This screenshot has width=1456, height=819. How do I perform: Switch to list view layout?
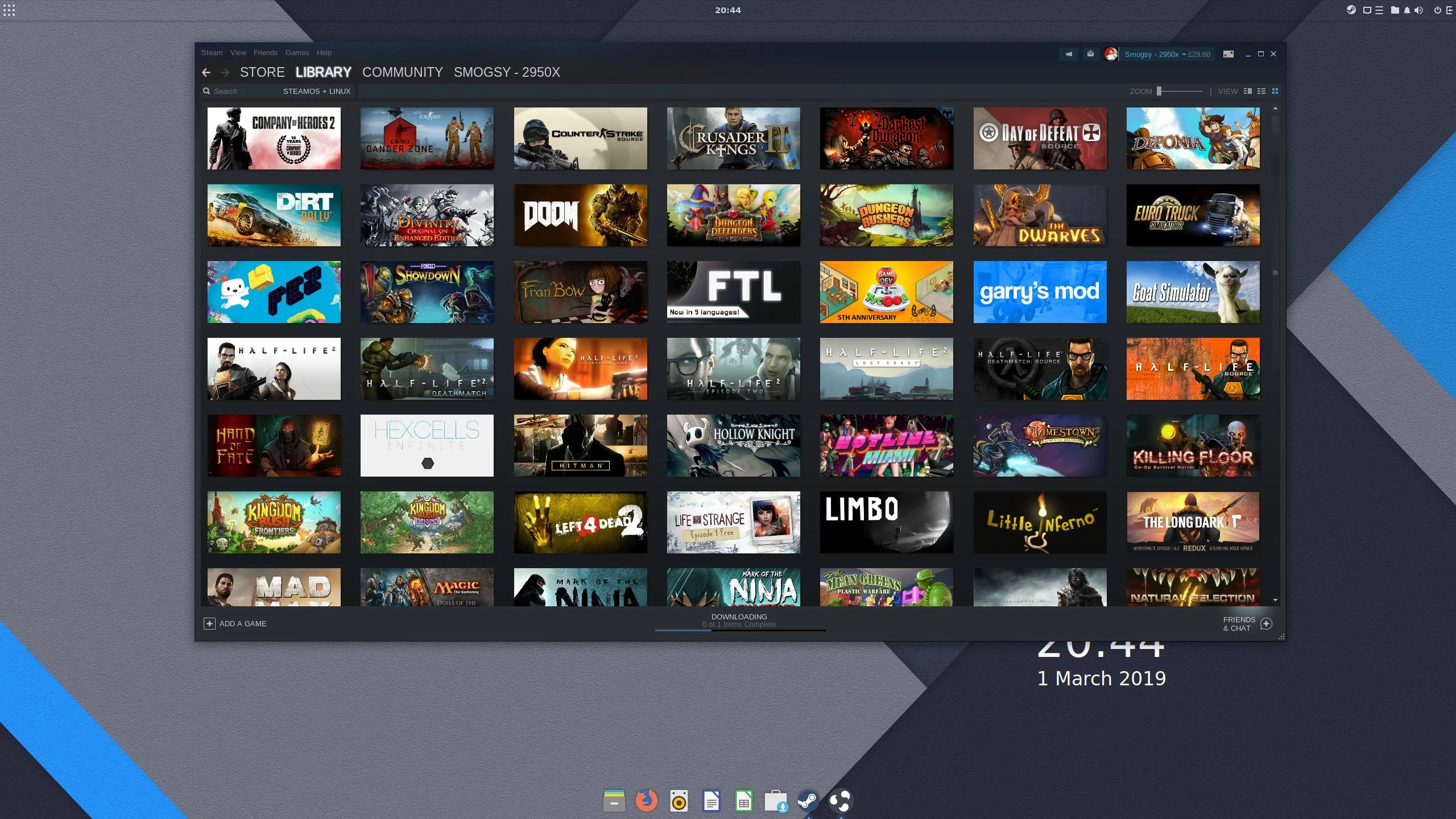coord(1261,91)
